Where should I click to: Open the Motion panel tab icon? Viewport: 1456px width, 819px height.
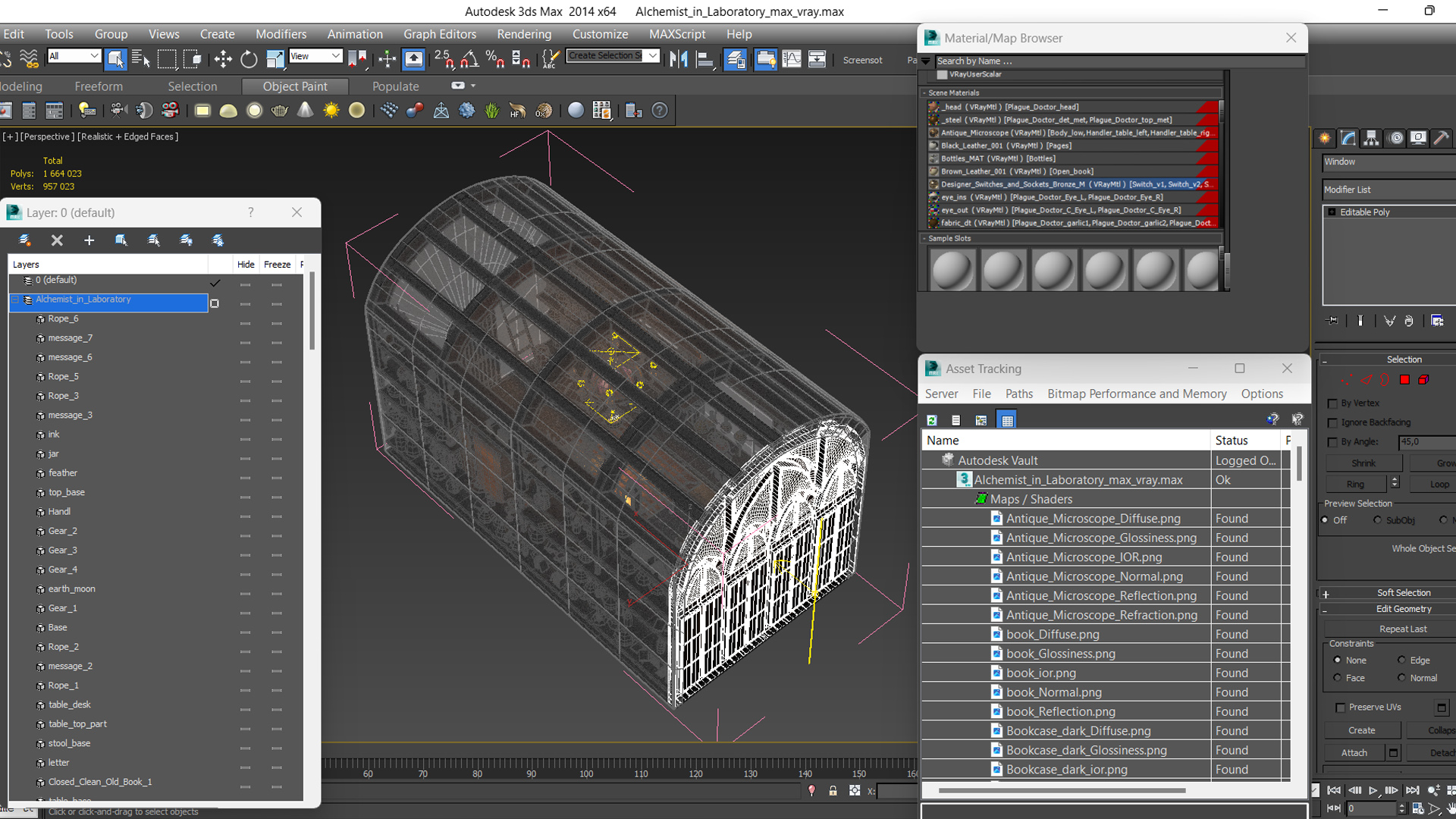(x=1395, y=138)
